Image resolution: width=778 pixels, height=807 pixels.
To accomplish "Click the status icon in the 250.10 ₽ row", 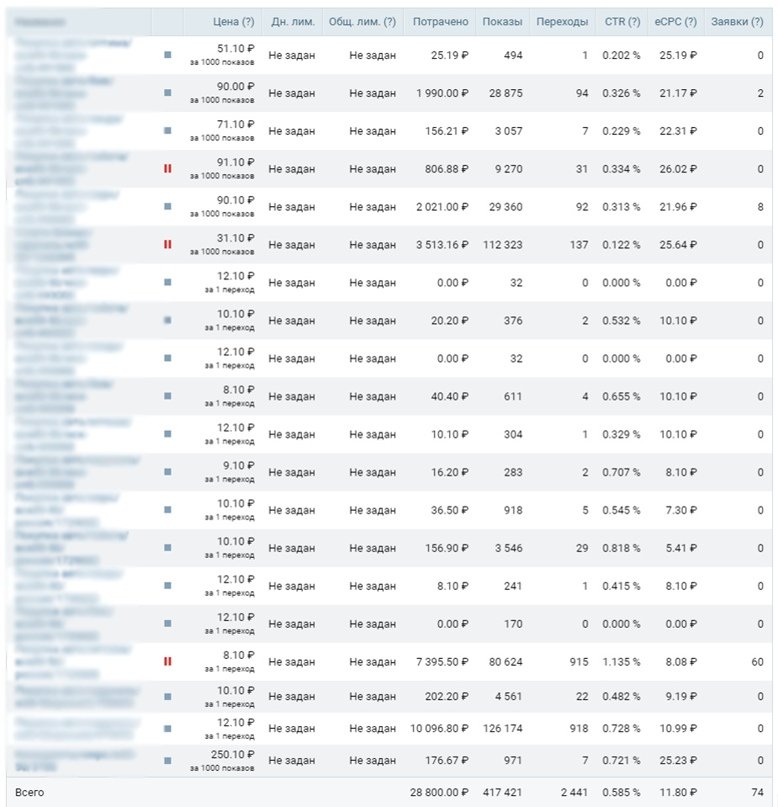I will coord(167,735).
